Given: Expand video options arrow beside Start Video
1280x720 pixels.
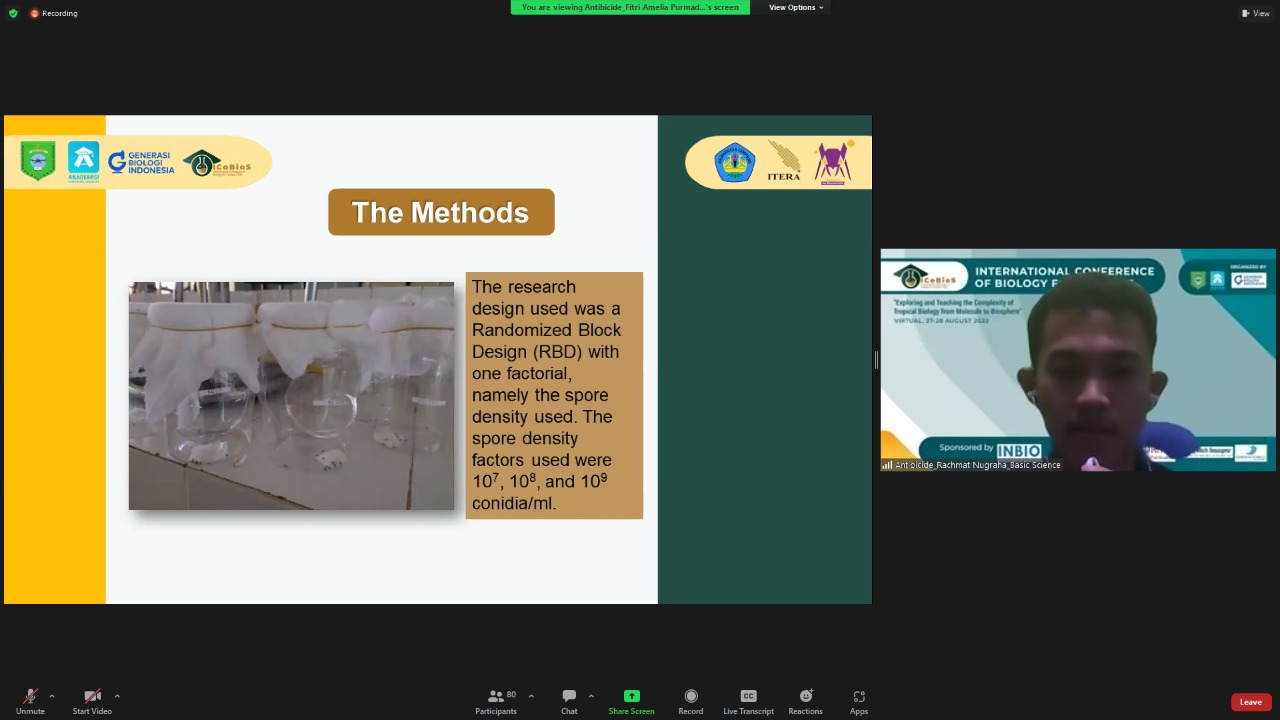Looking at the screenshot, I should click(117, 696).
